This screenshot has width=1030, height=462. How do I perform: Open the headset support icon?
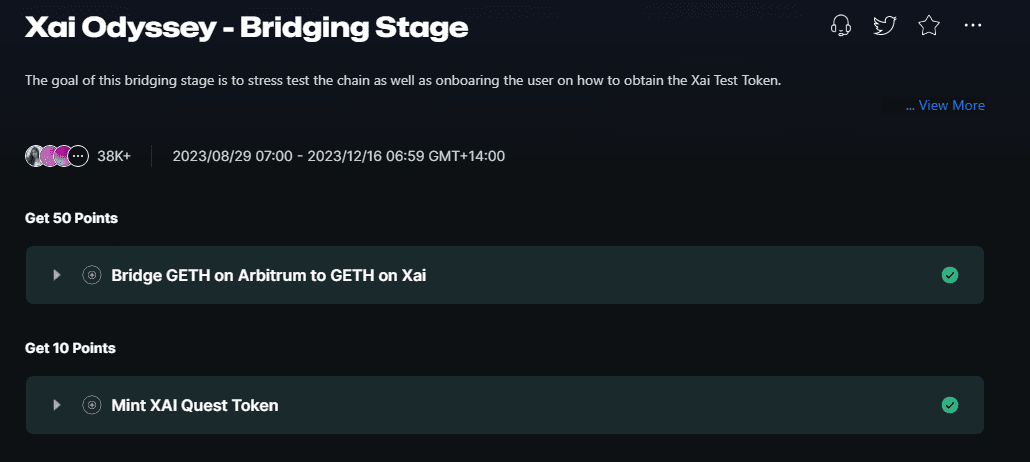click(841, 26)
